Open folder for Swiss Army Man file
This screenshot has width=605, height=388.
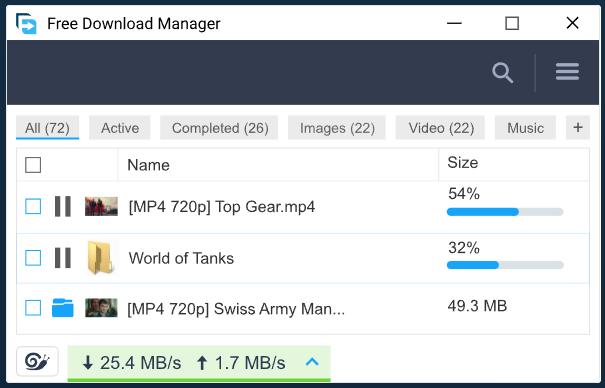pyautogui.click(x=63, y=308)
